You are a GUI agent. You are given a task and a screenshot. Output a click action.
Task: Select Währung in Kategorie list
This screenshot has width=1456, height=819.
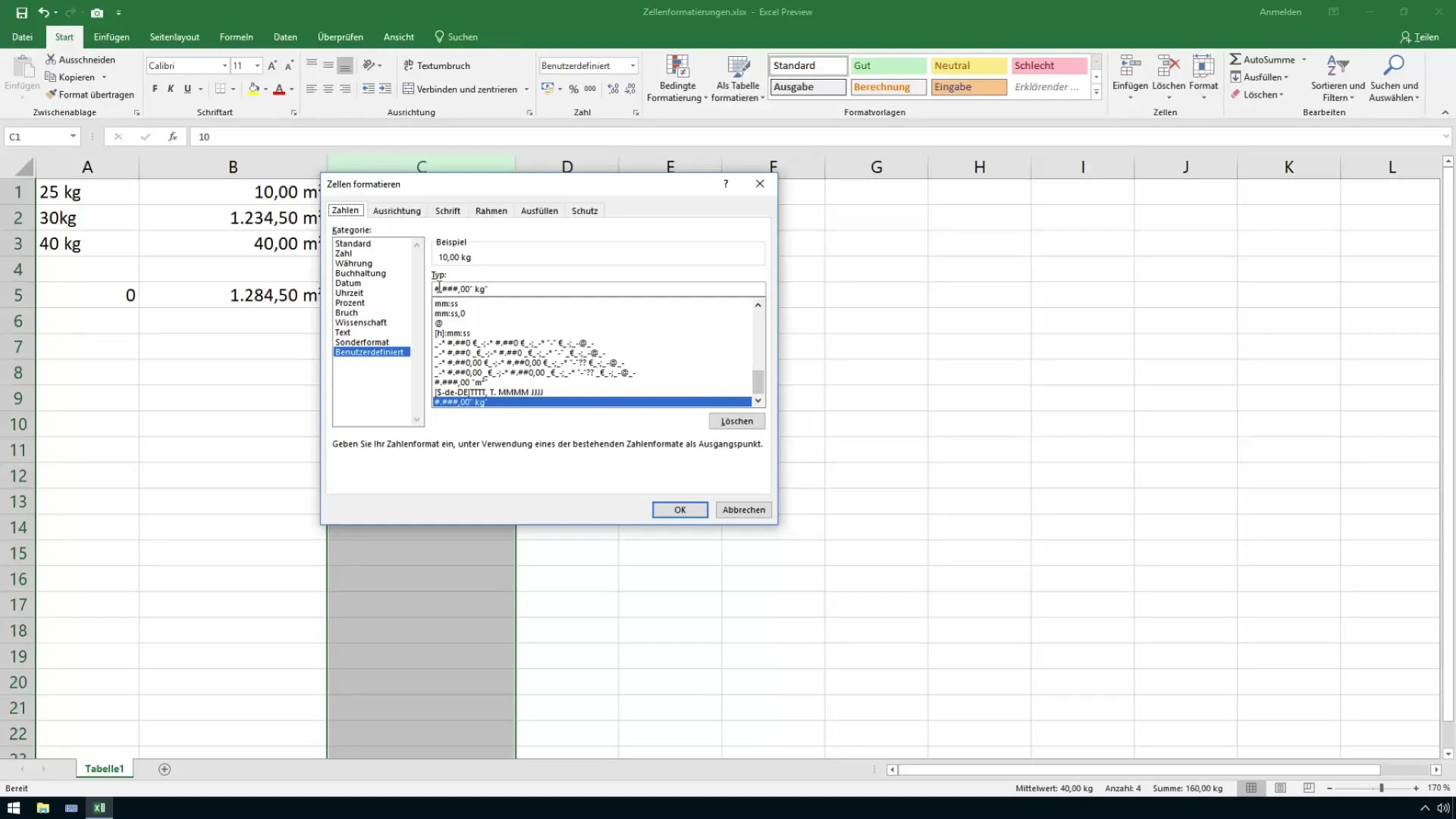point(353,263)
